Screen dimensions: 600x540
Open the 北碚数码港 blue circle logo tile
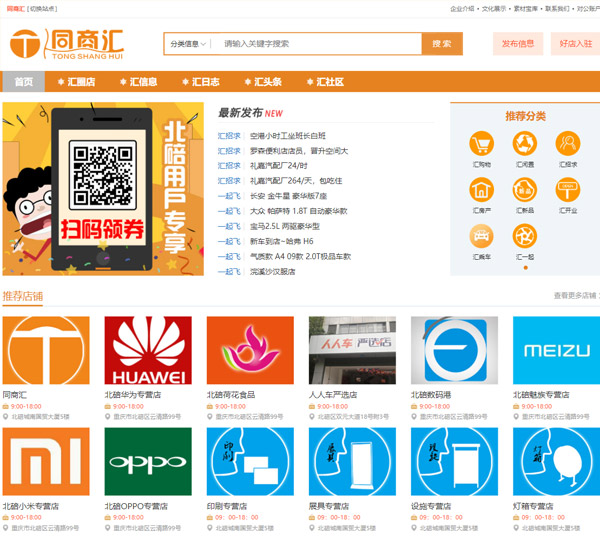pos(455,350)
